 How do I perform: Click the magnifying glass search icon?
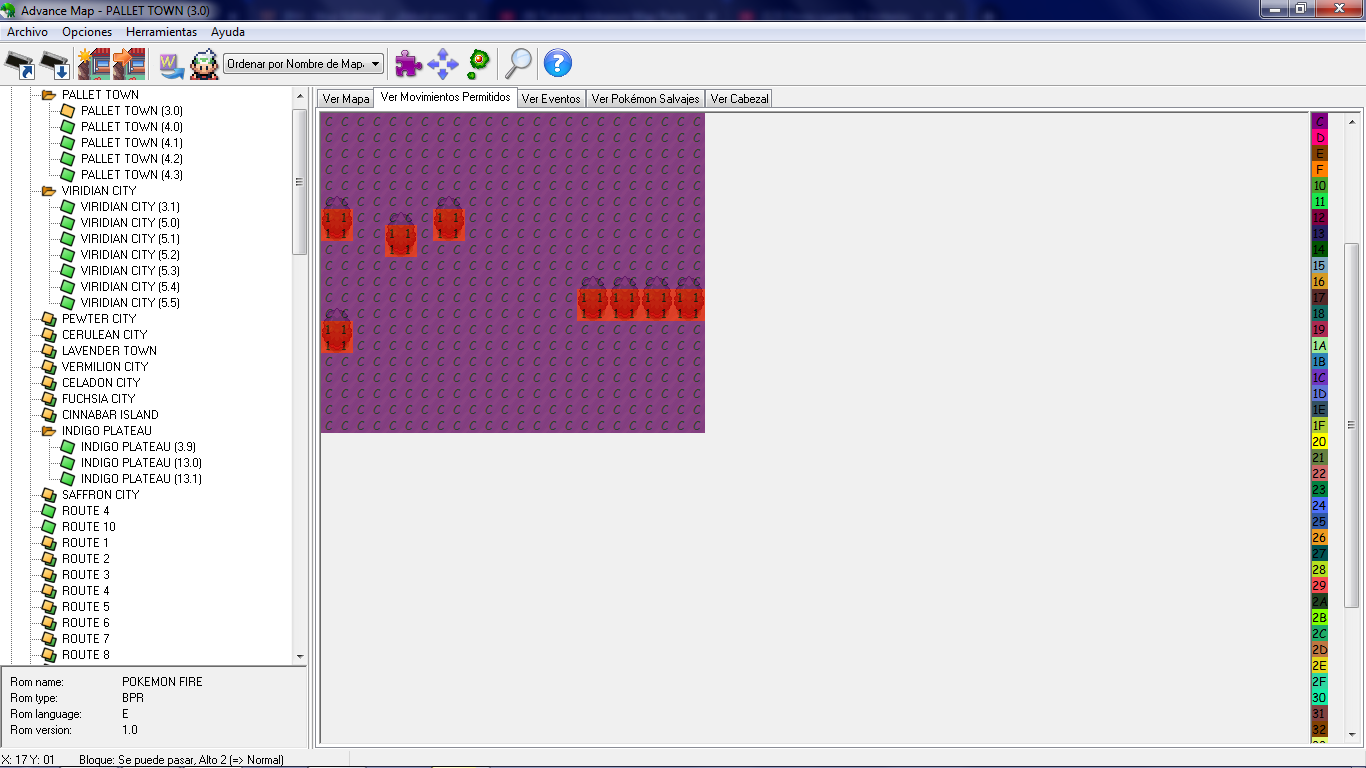tap(518, 63)
